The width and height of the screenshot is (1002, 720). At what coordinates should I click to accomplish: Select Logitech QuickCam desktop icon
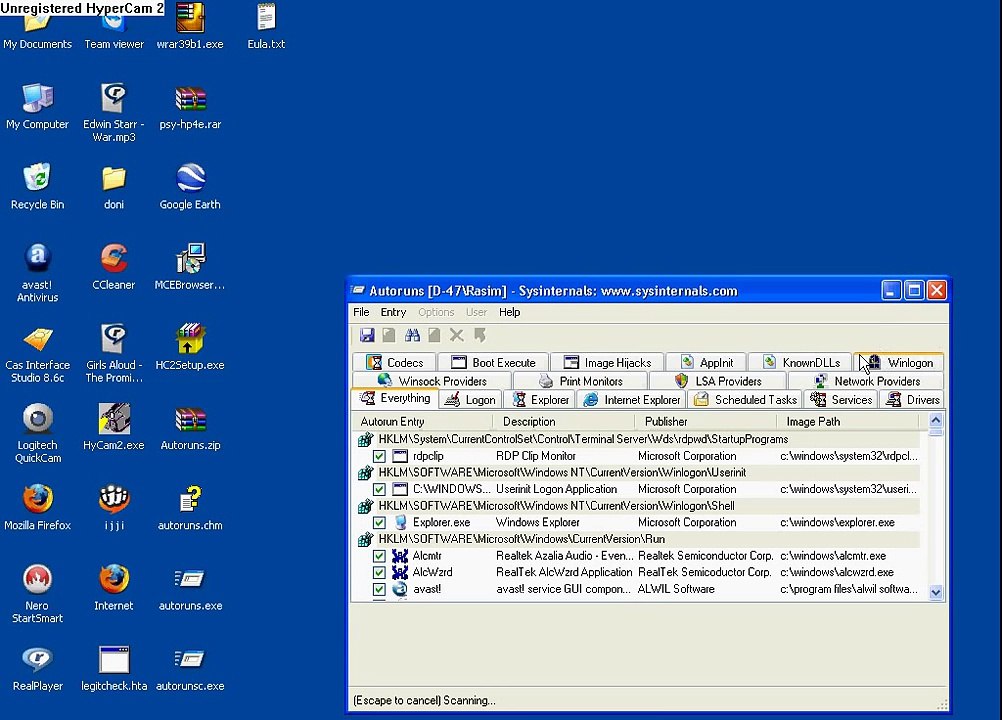37,433
